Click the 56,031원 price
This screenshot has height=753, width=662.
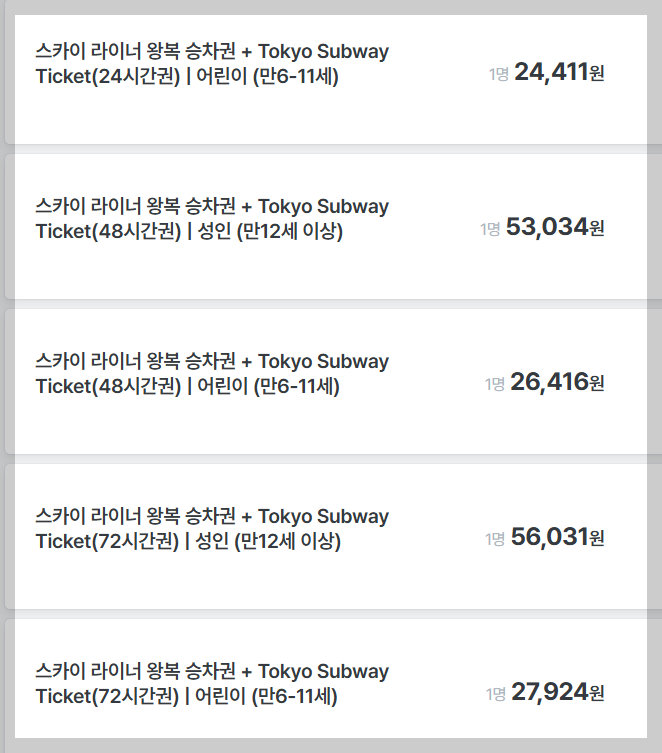[557, 537]
